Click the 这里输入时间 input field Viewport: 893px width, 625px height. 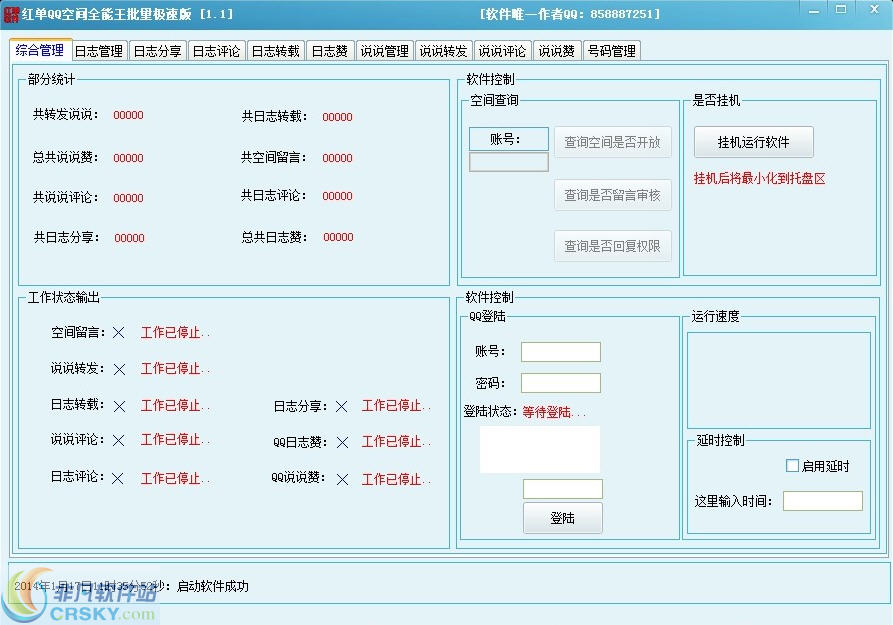[823, 501]
